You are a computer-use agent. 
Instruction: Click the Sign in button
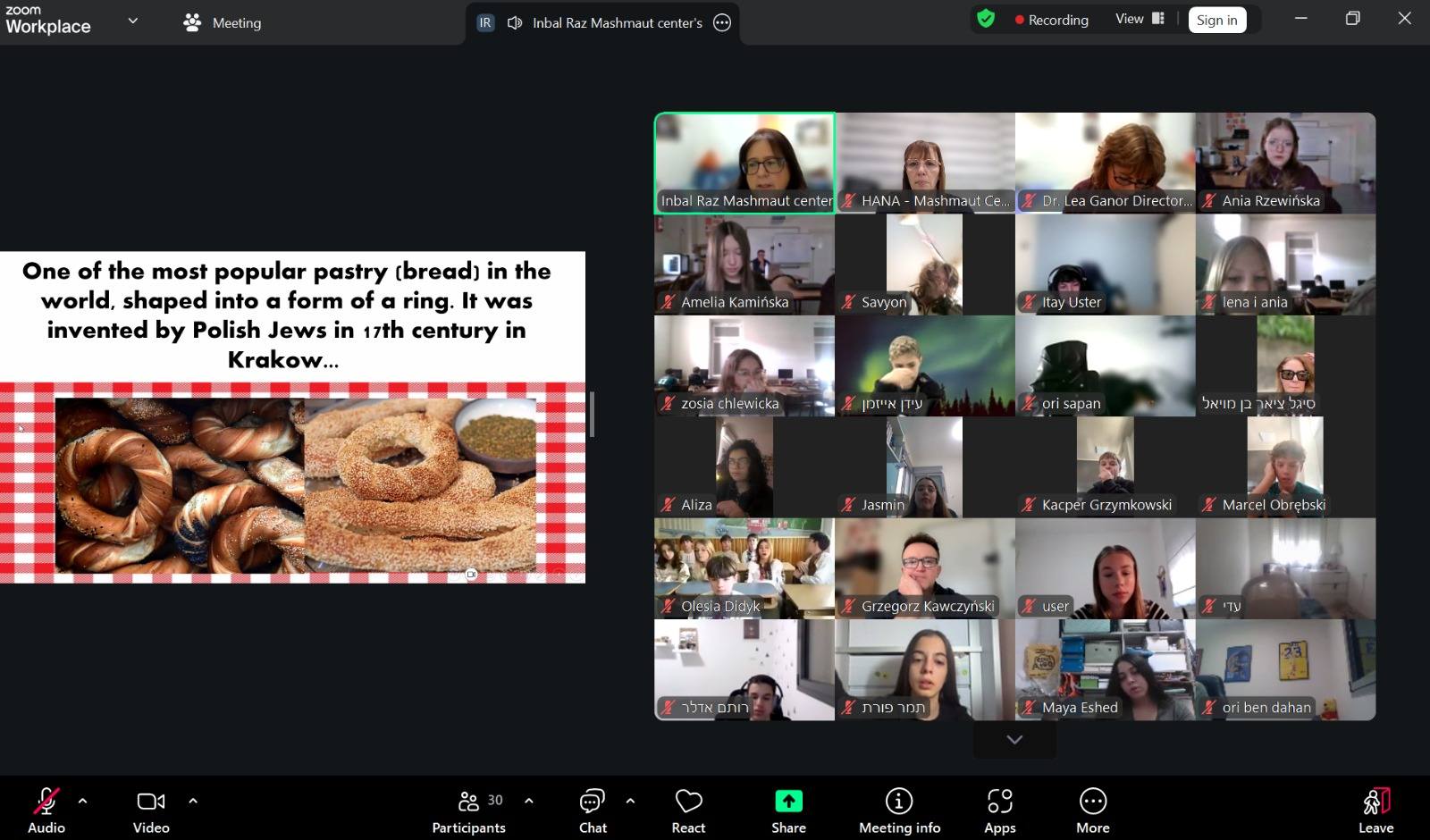1216,20
